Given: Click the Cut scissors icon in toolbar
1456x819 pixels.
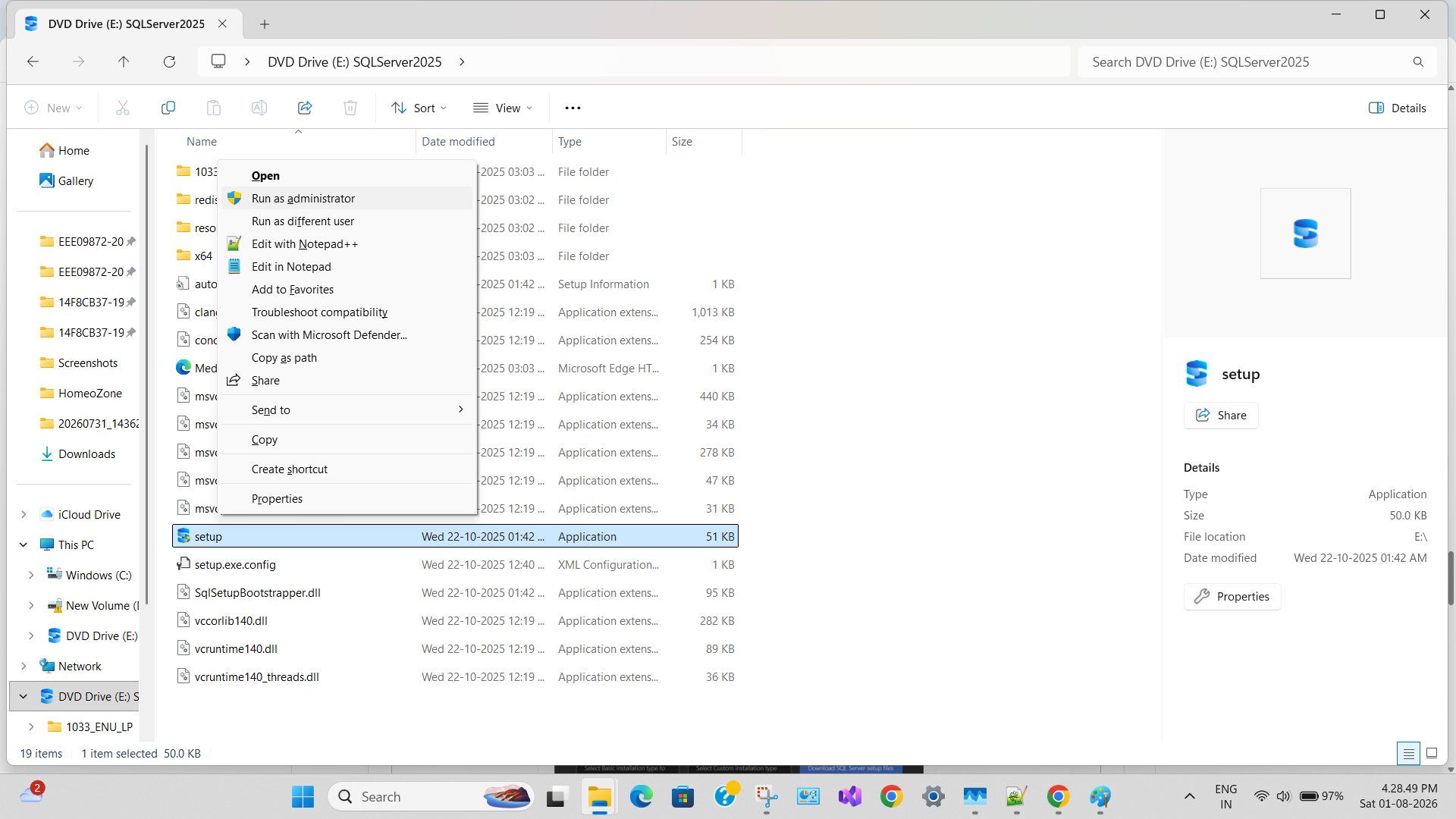Looking at the screenshot, I should coord(123,108).
